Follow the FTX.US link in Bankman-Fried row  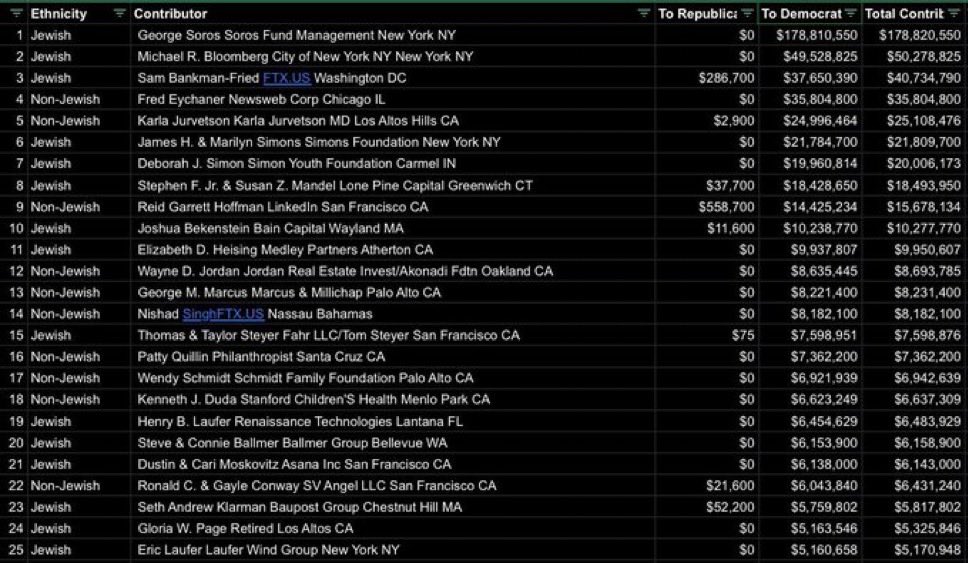(x=286, y=78)
